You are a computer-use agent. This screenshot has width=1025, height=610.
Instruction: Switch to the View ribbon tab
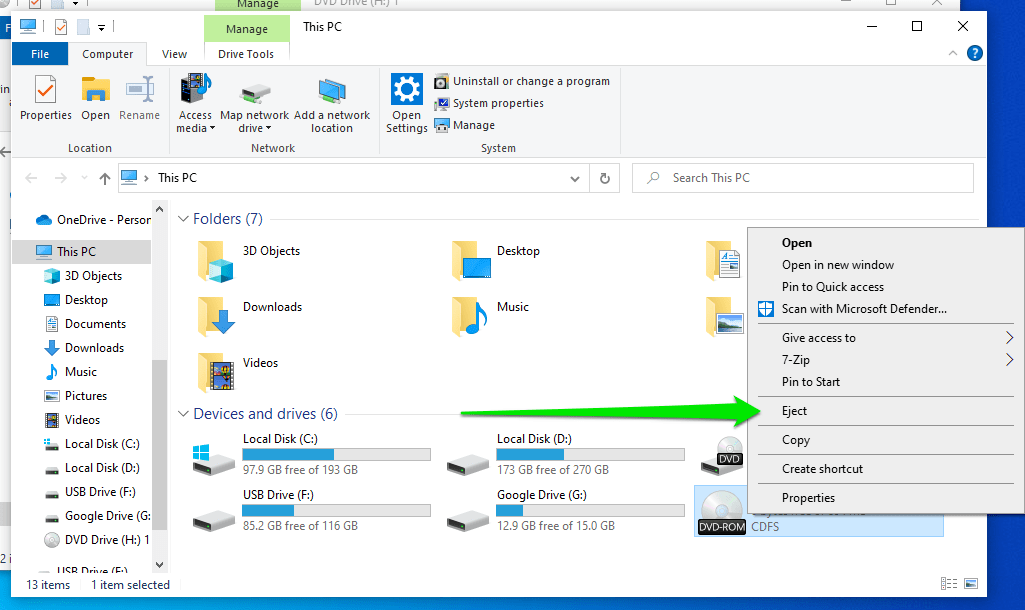(174, 54)
